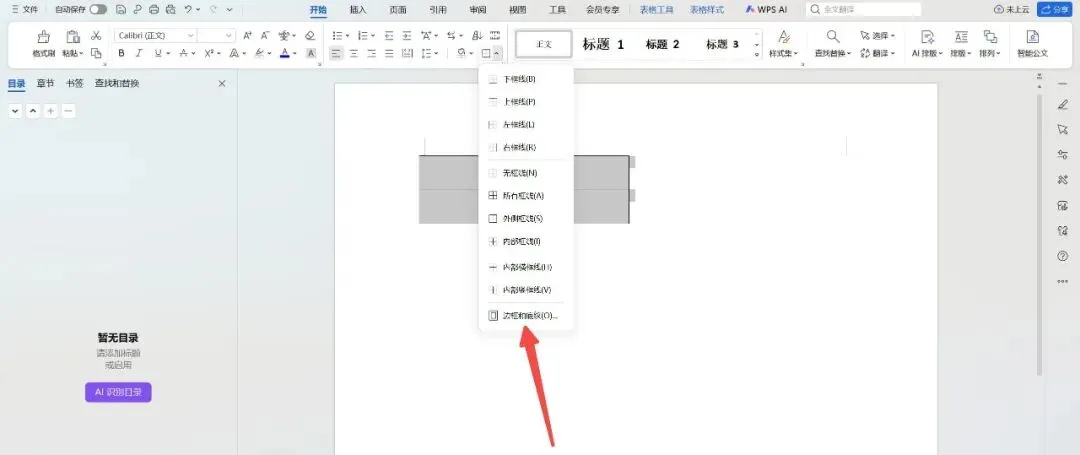Open the font size dropdown

pyautogui.click(x=229, y=35)
